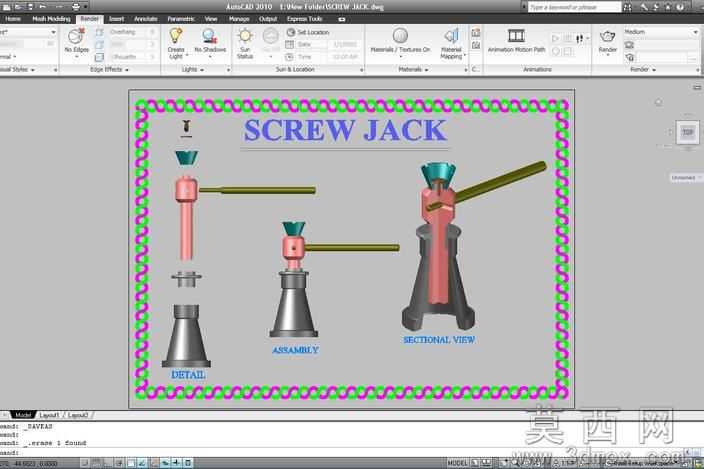Open the Home ribbon tab

click(13, 19)
